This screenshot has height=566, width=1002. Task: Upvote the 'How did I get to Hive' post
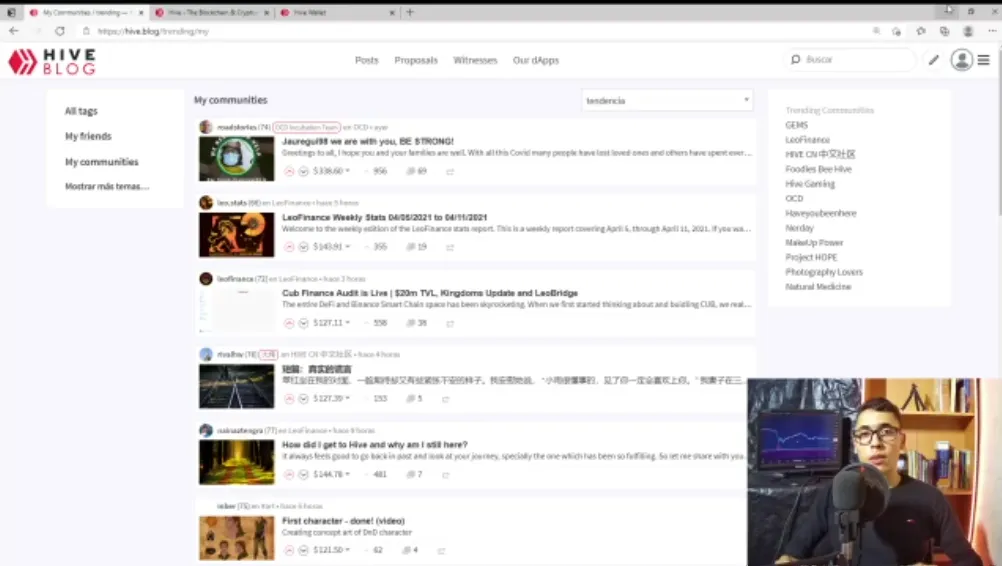point(289,475)
